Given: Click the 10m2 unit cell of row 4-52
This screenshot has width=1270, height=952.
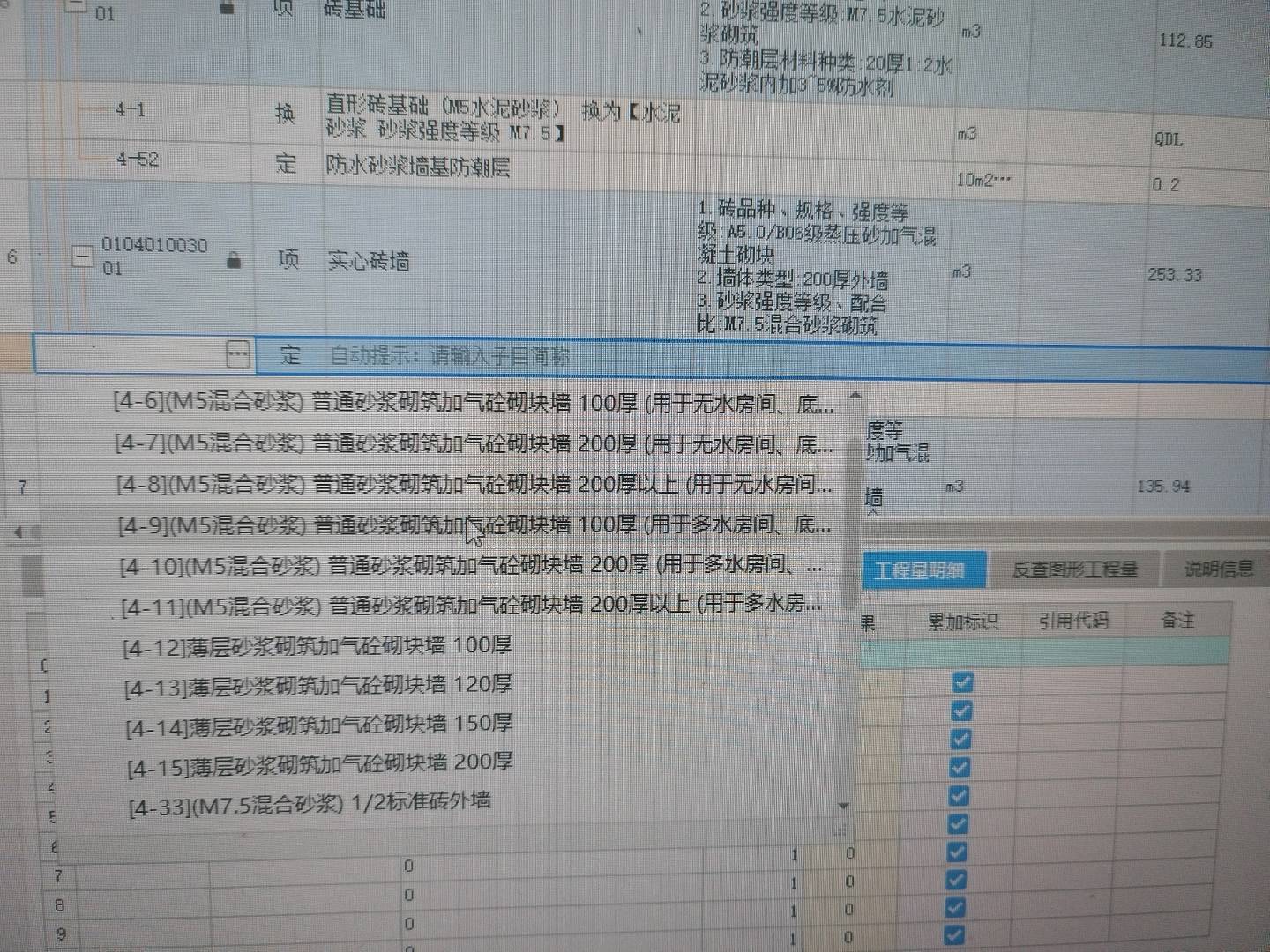Looking at the screenshot, I should tap(984, 180).
